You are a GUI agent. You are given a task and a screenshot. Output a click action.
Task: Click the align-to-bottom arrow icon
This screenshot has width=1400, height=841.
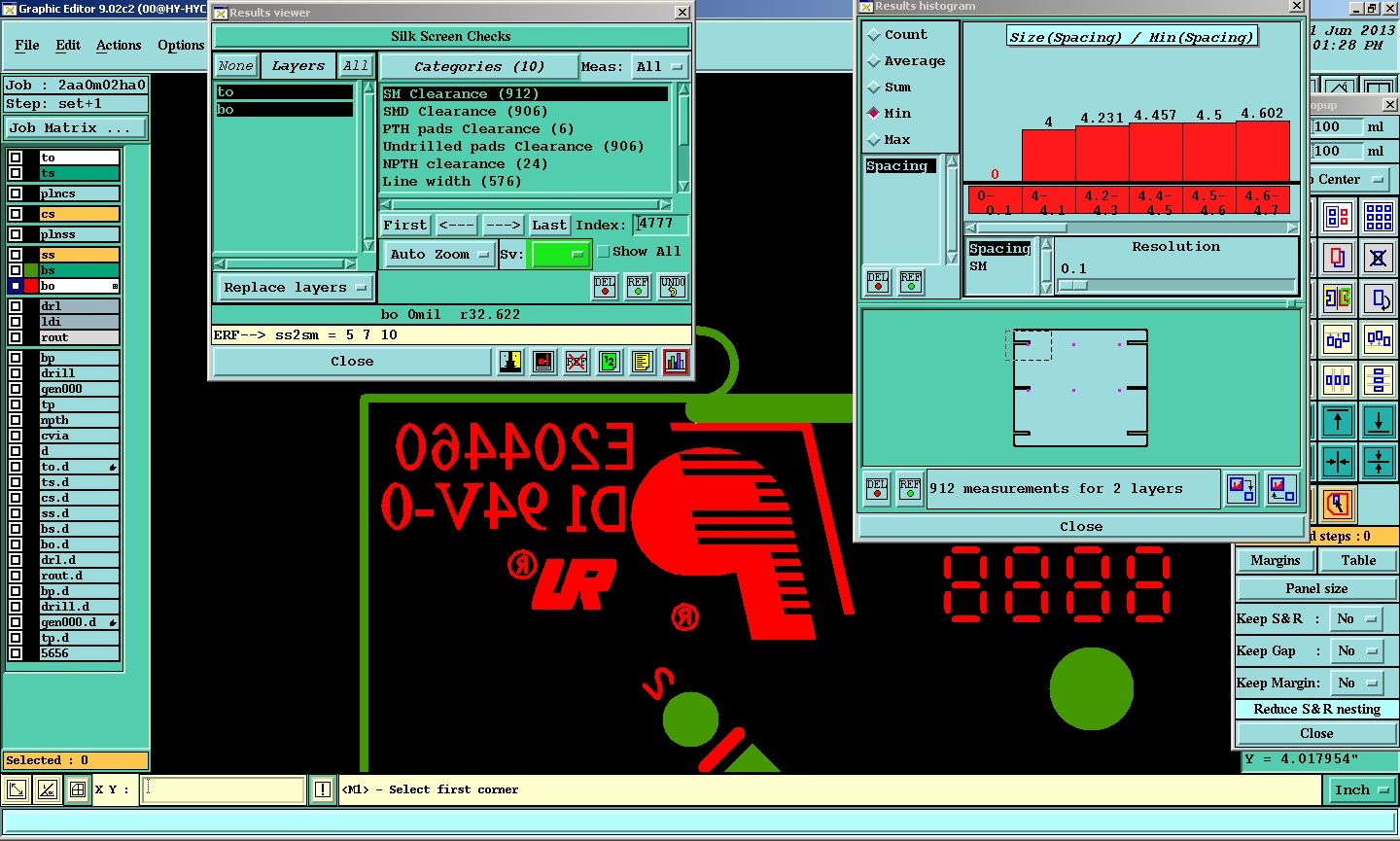point(1379,421)
